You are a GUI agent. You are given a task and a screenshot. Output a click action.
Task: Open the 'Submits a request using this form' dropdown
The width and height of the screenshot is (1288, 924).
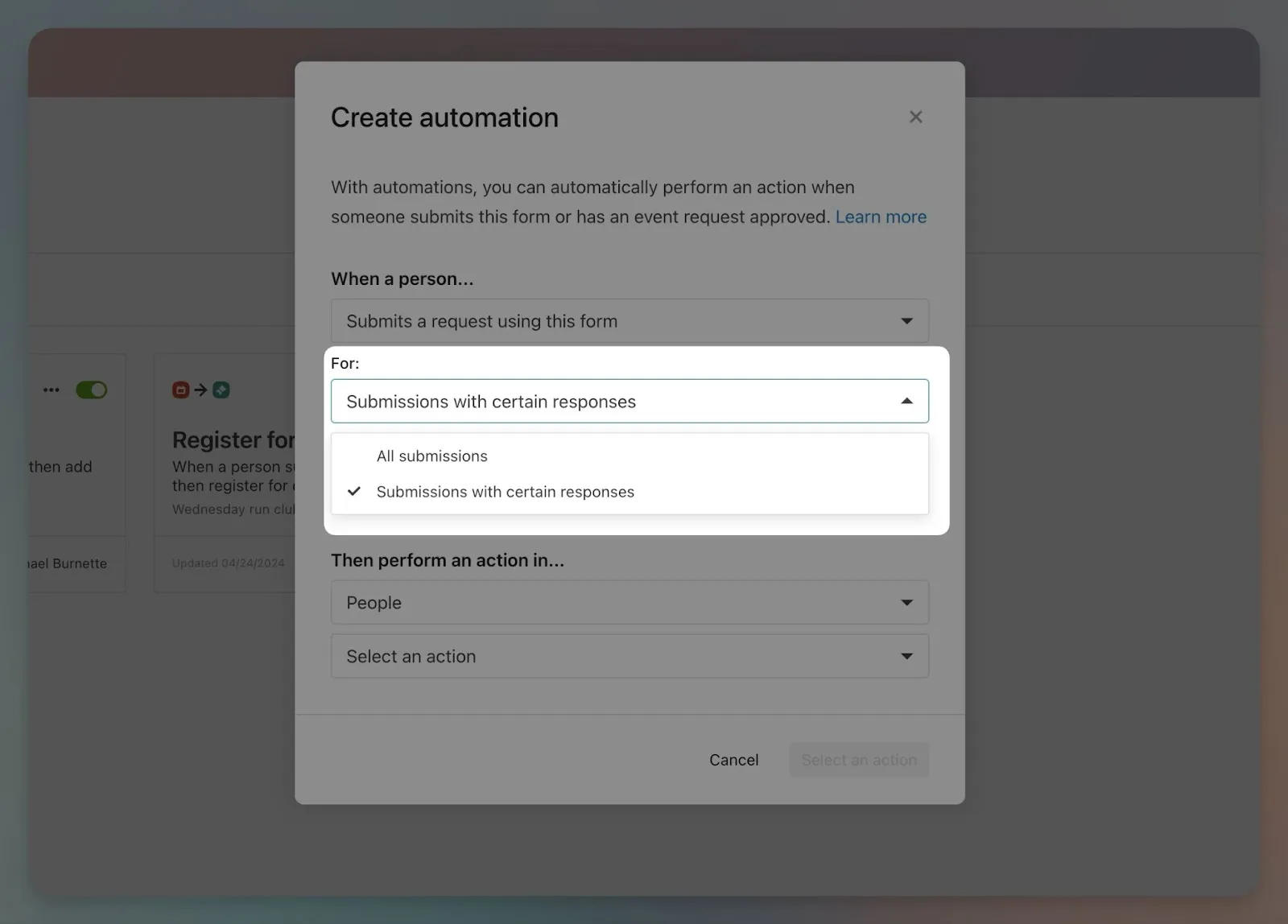click(629, 321)
